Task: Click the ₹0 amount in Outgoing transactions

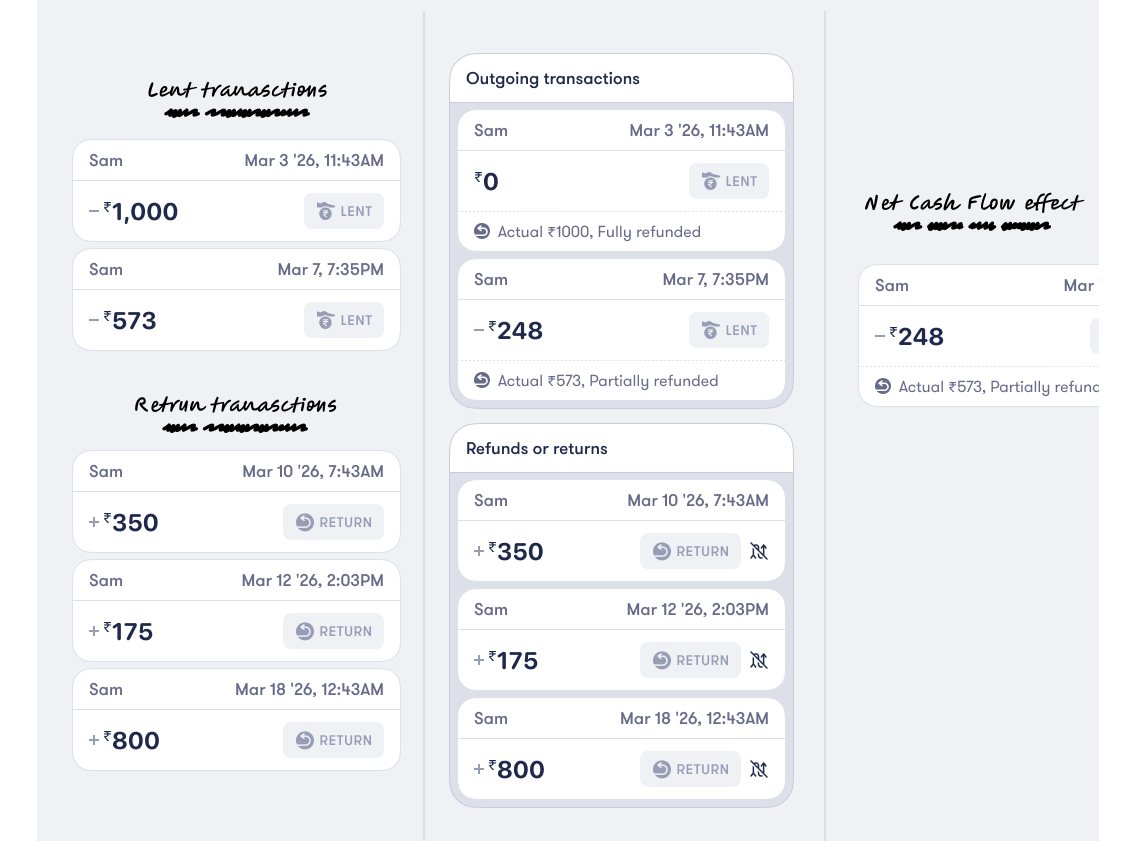Action: [486, 182]
